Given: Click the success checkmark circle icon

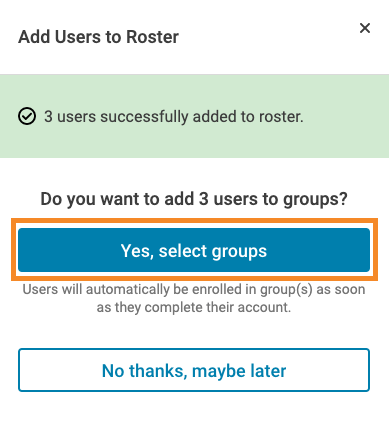Looking at the screenshot, I should pos(27,116).
